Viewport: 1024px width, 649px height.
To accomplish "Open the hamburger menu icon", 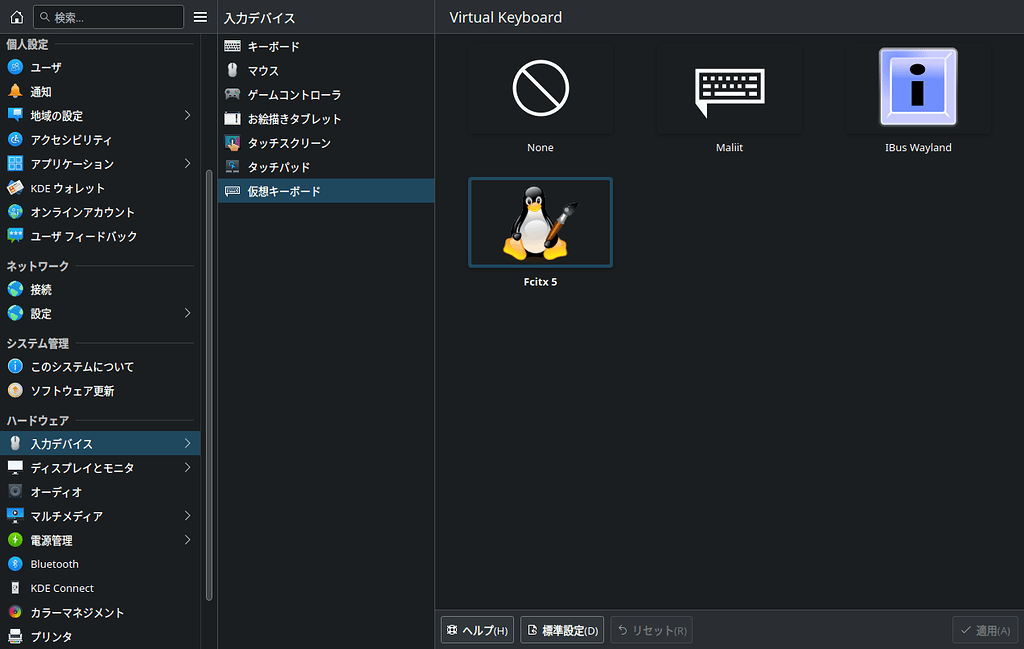I will point(200,17).
